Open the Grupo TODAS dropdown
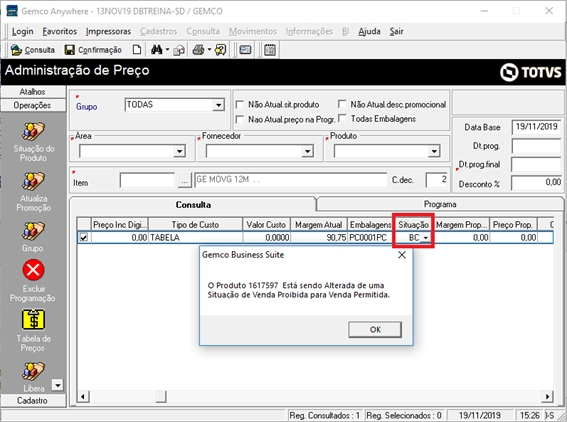Image resolution: width=567 pixels, height=422 pixels. point(218,105)
